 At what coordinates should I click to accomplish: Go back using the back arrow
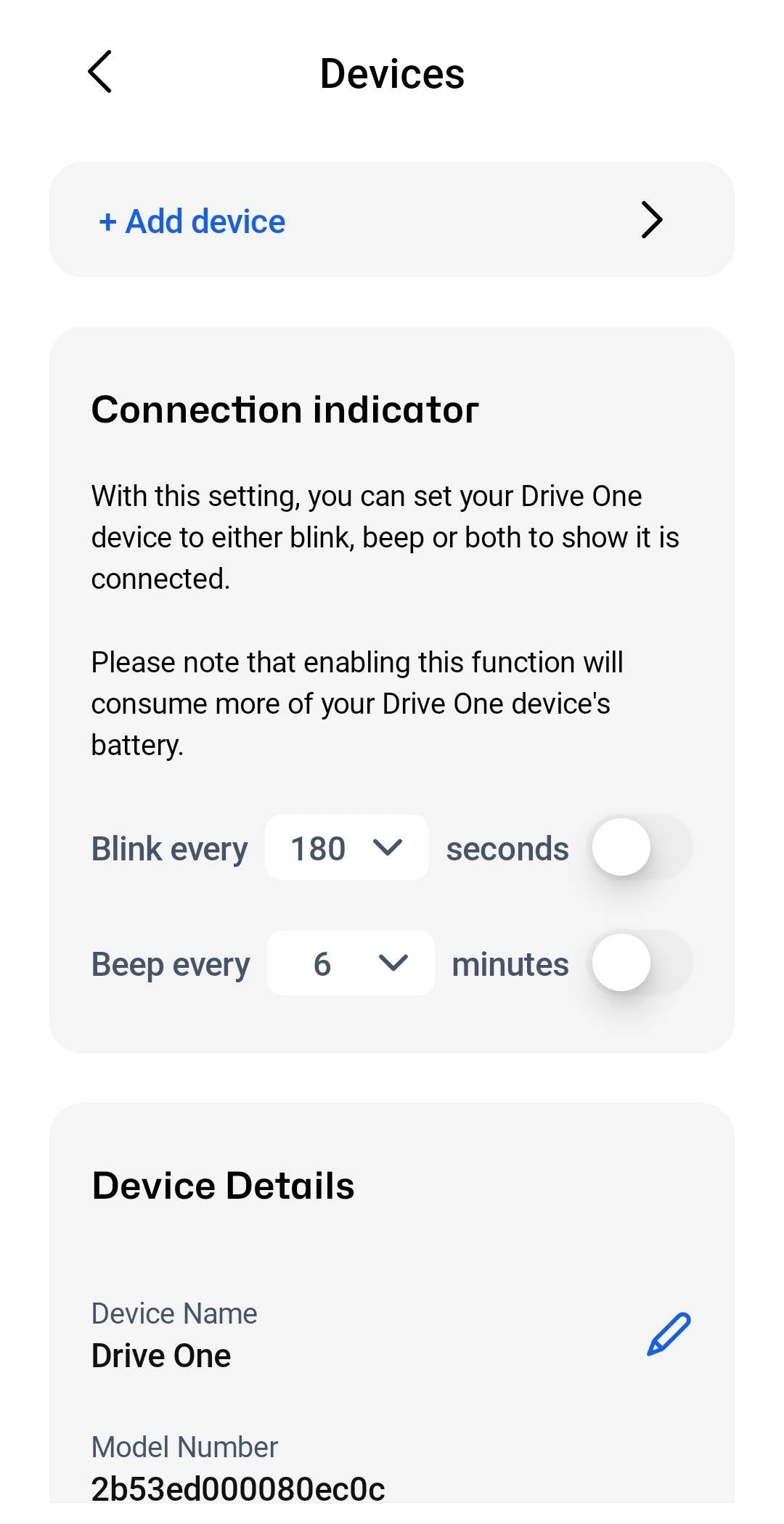coord(100,72)
